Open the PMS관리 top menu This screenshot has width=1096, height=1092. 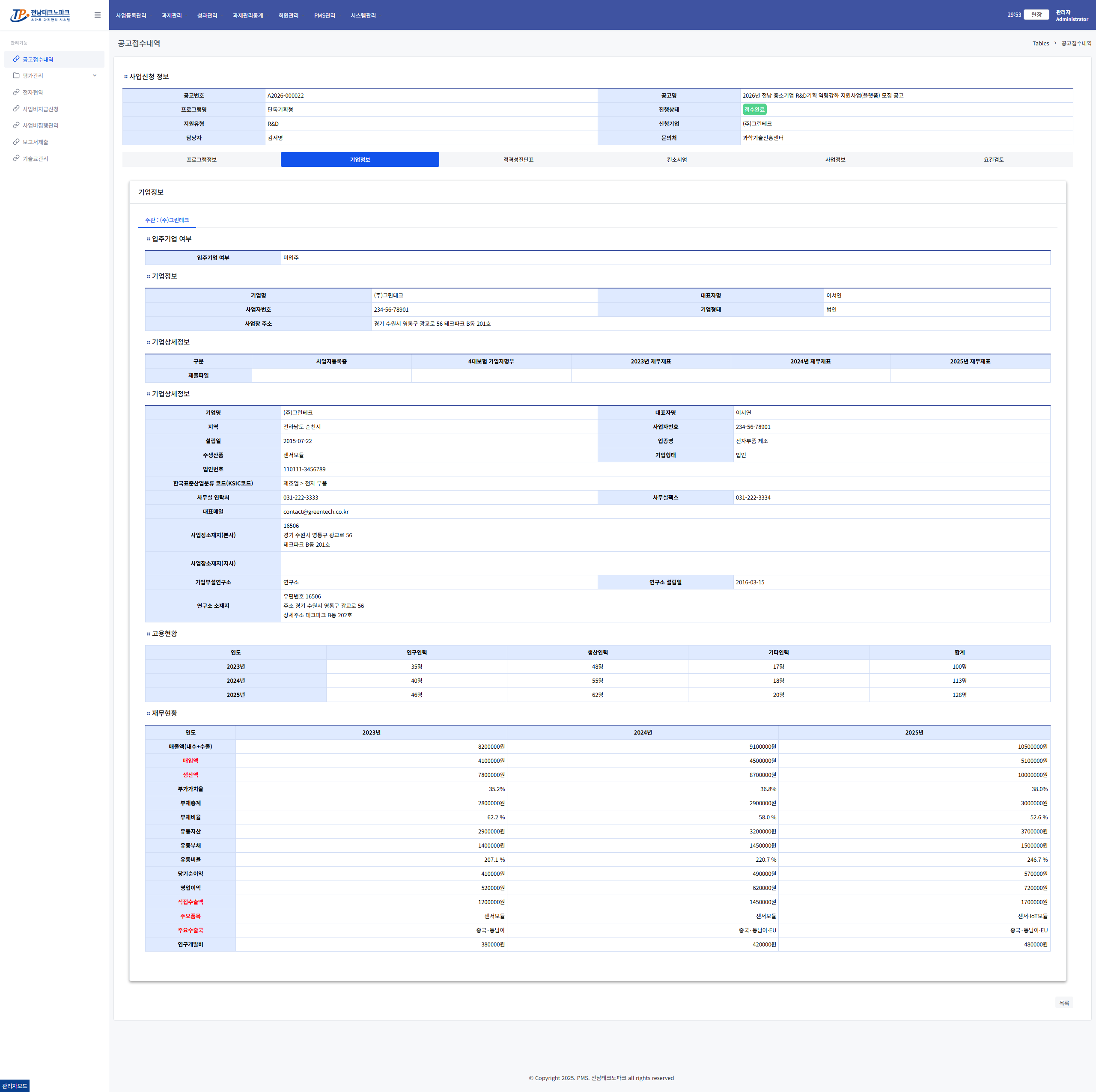click(x=325, y=15)
